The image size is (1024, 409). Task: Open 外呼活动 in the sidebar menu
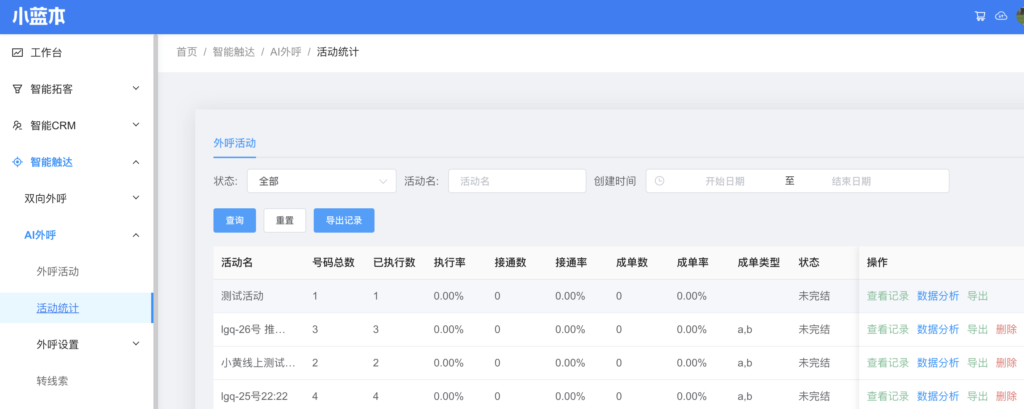click(58, 271)
